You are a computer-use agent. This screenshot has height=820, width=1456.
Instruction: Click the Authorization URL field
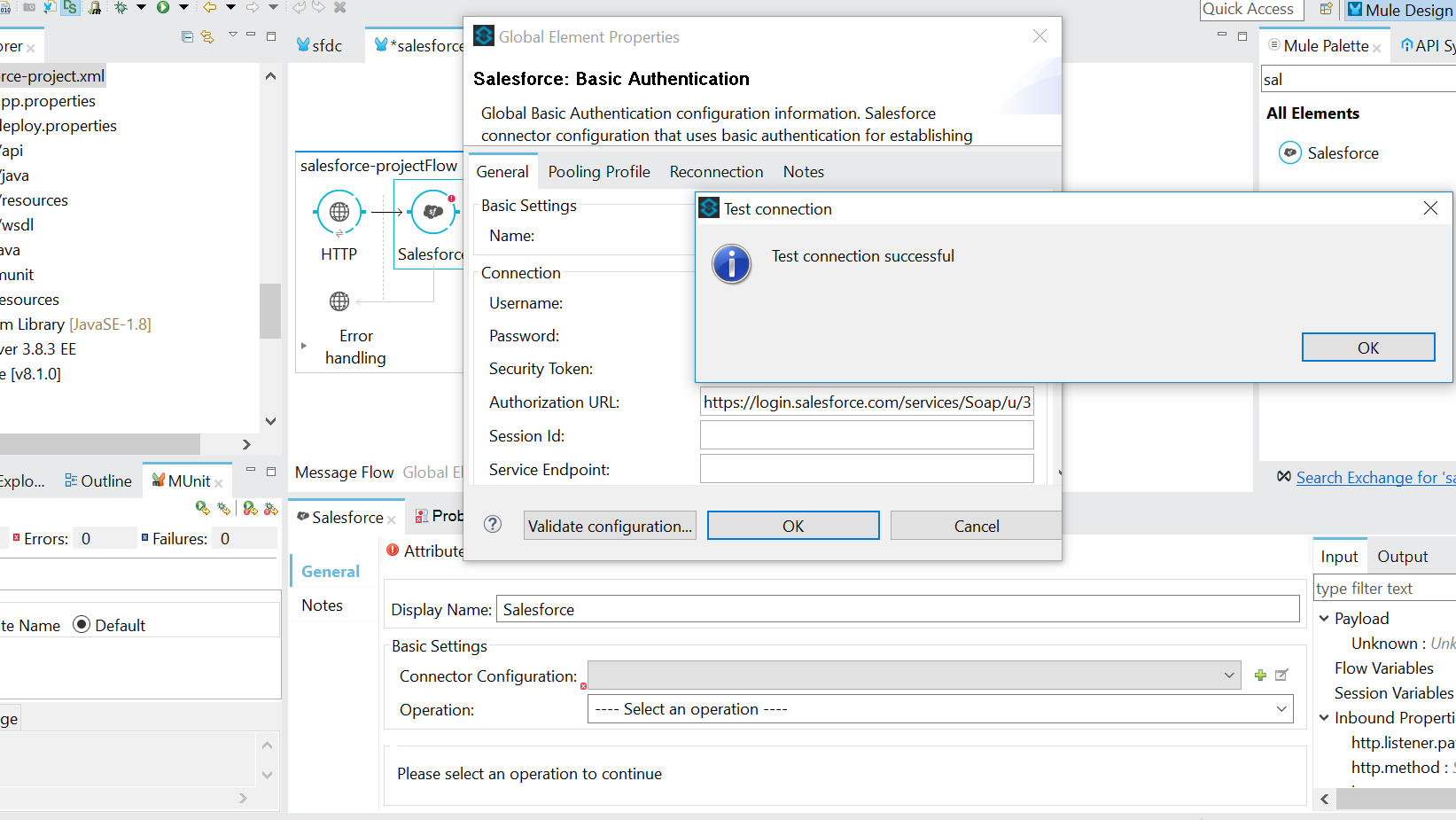pyautogui.click(x=867, y=402)
